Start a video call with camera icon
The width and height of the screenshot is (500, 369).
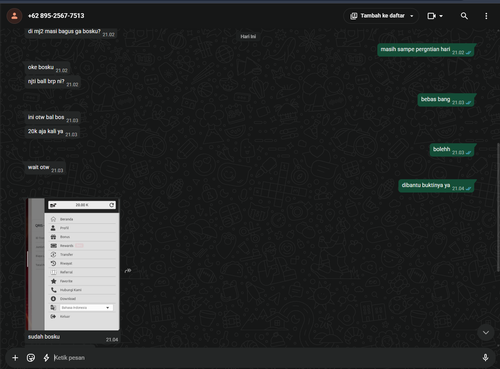click(x=431, y=16)
